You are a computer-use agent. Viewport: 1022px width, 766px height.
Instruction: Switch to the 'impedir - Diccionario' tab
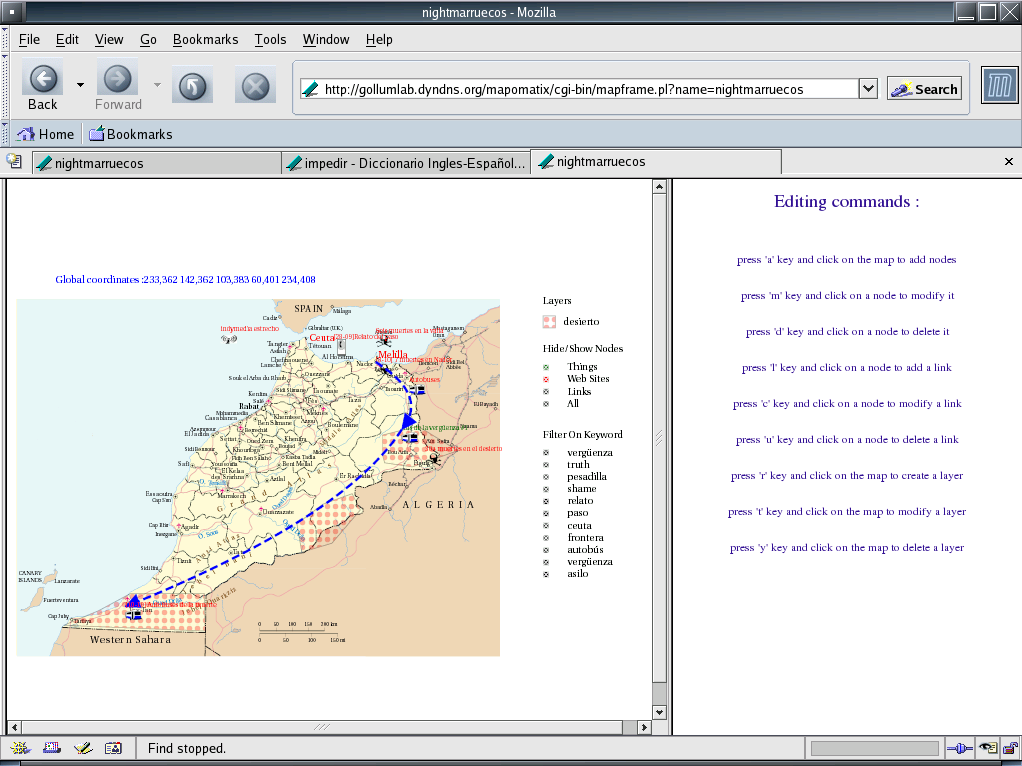405,163
